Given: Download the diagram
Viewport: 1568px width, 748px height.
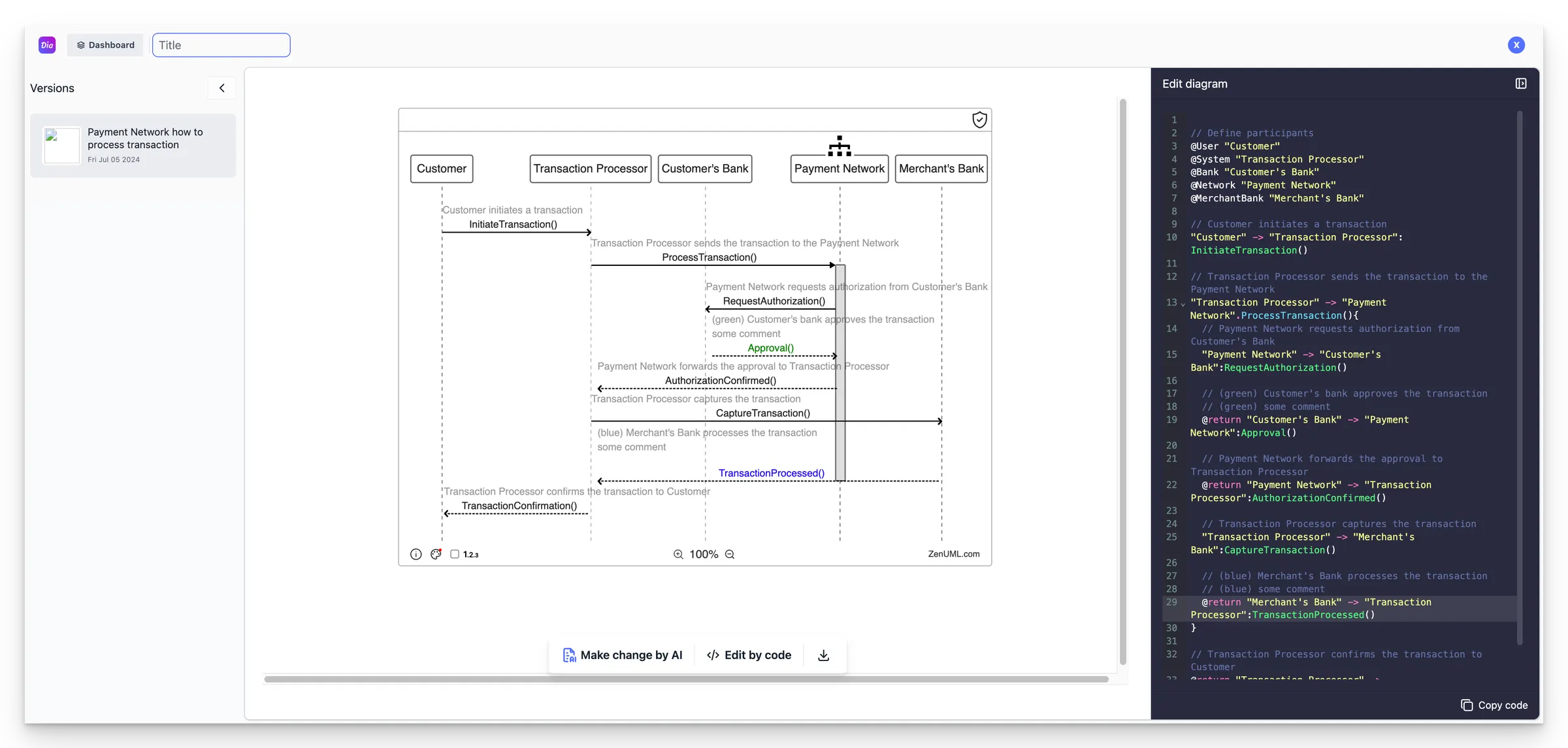Looking at the screenshot, I should (x=823, y=655).
